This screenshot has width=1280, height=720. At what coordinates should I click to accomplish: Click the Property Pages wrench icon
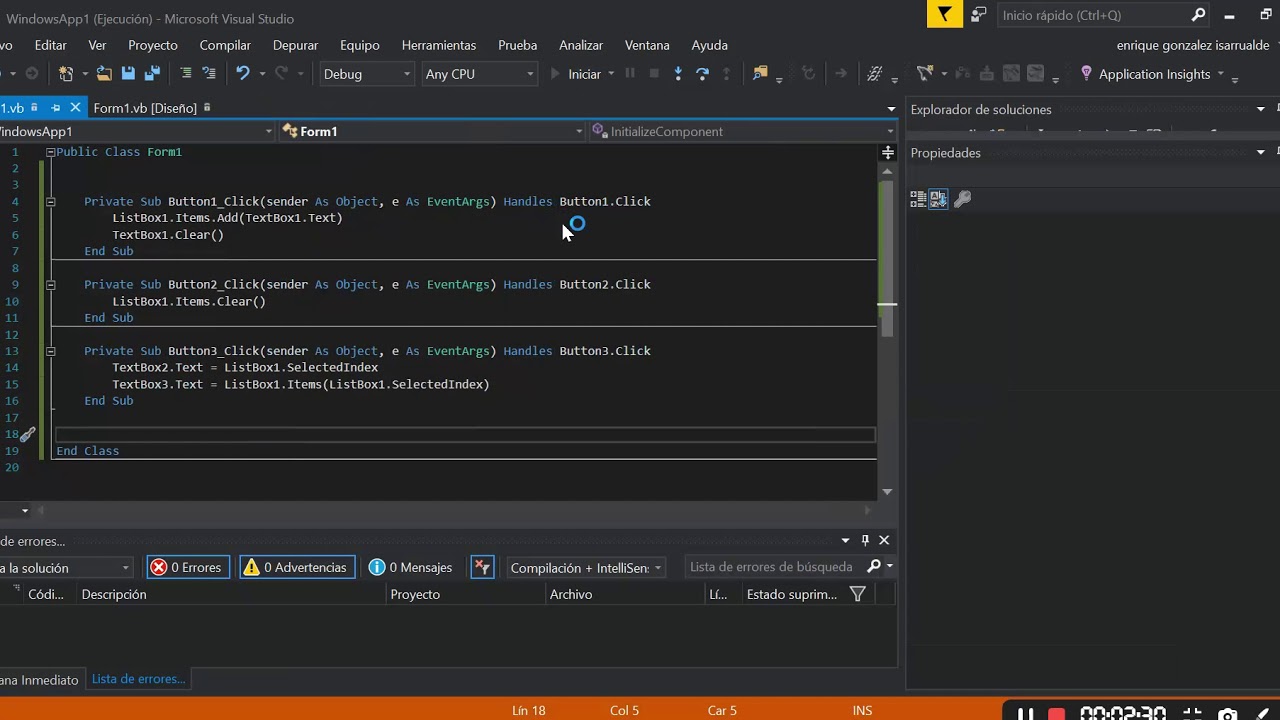[962, 200]
